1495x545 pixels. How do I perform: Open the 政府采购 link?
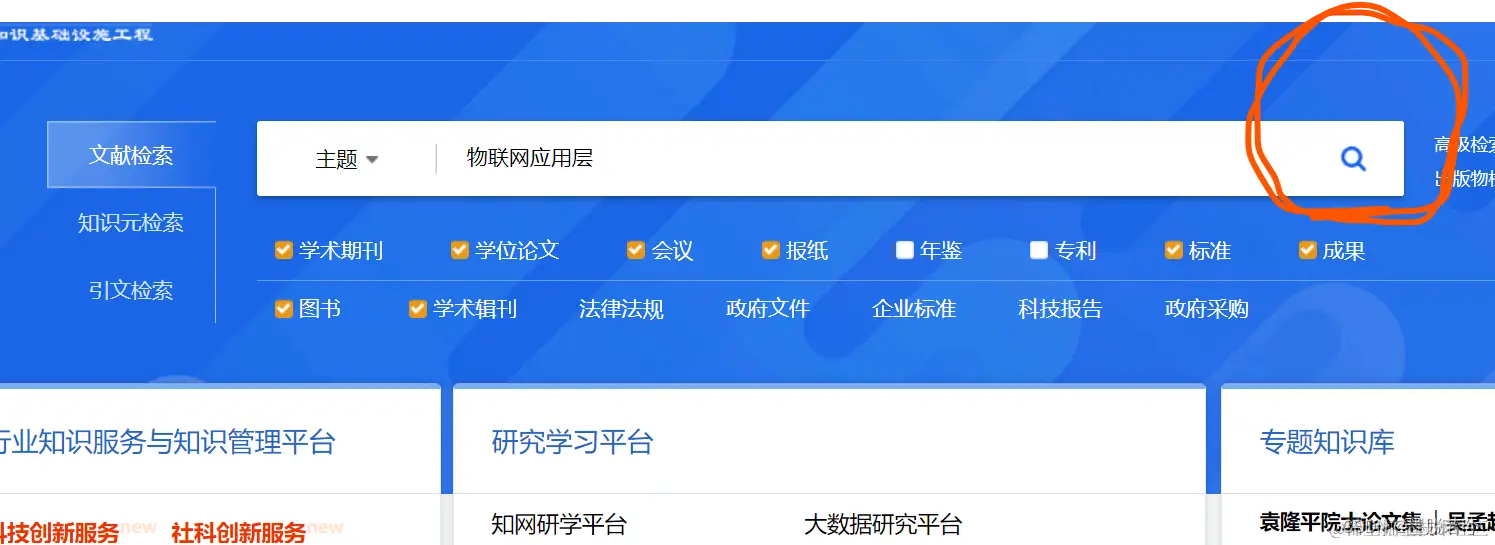pos(1207,309)
